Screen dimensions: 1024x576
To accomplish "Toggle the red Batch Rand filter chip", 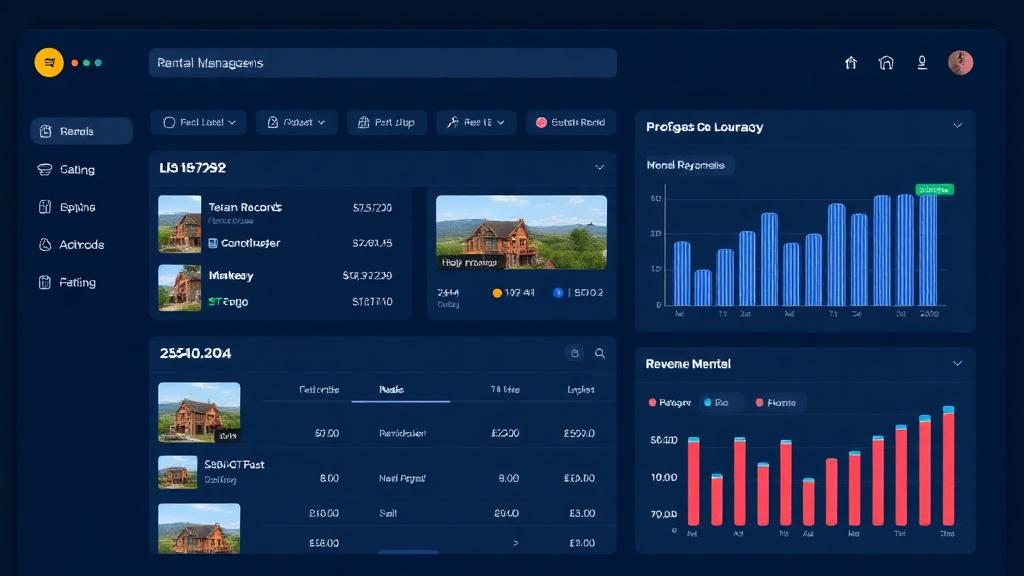I will tap(571, 122).
